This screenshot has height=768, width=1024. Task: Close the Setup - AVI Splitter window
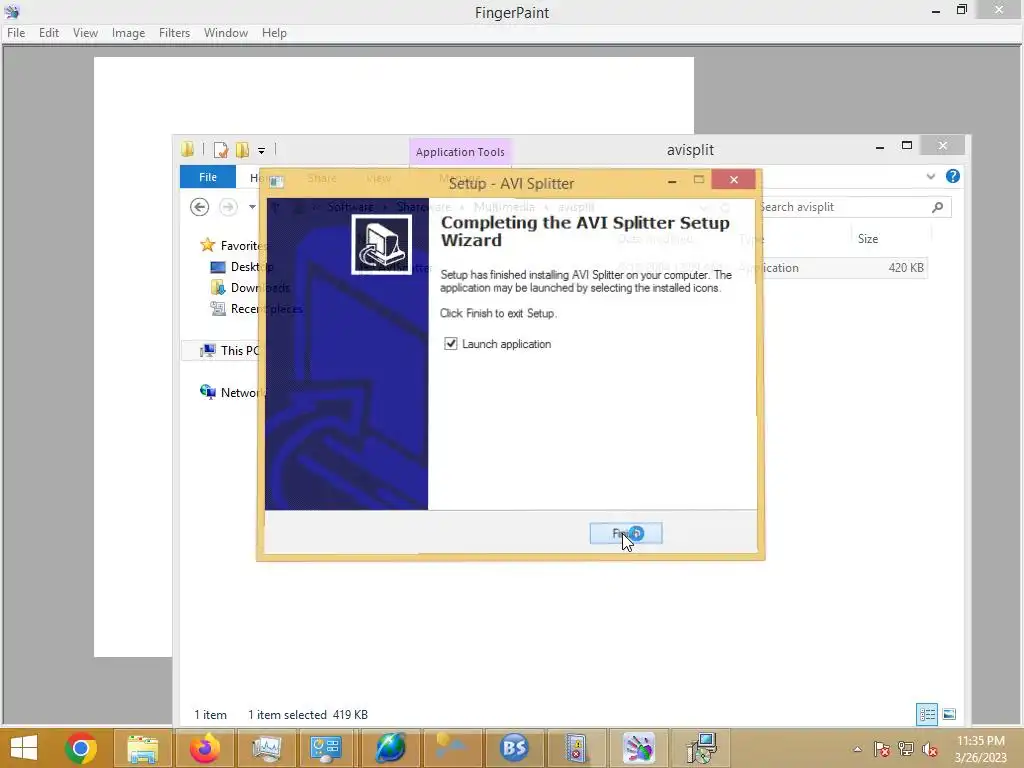[733, 180]
